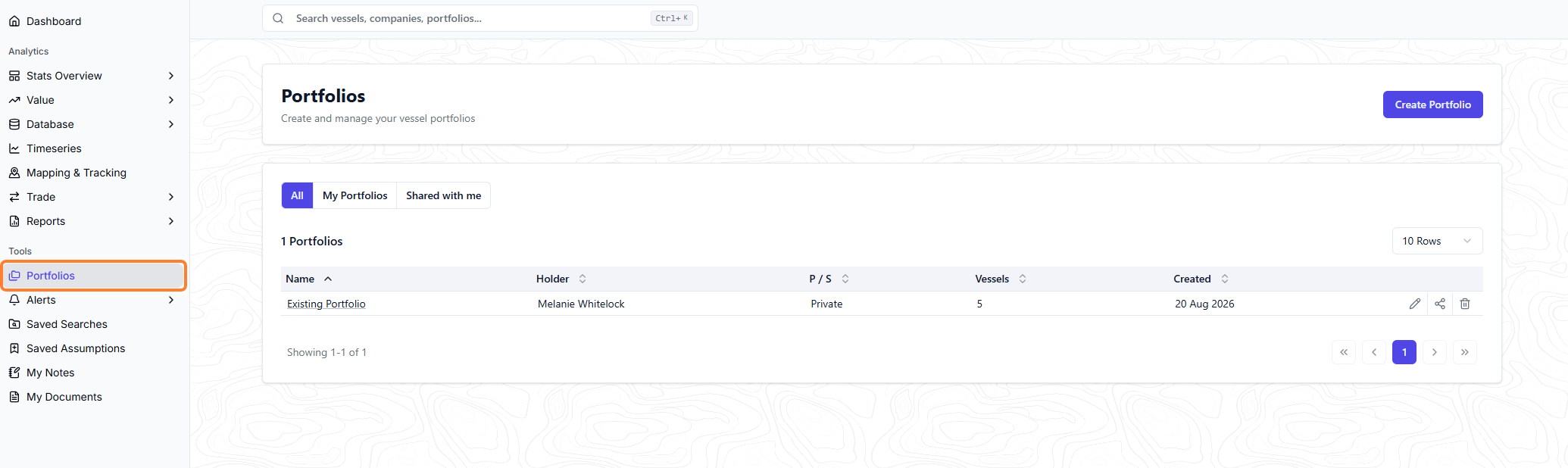Go to the next page arrow
This screenshot has height=468, width=1568.
pos(1435,352)
